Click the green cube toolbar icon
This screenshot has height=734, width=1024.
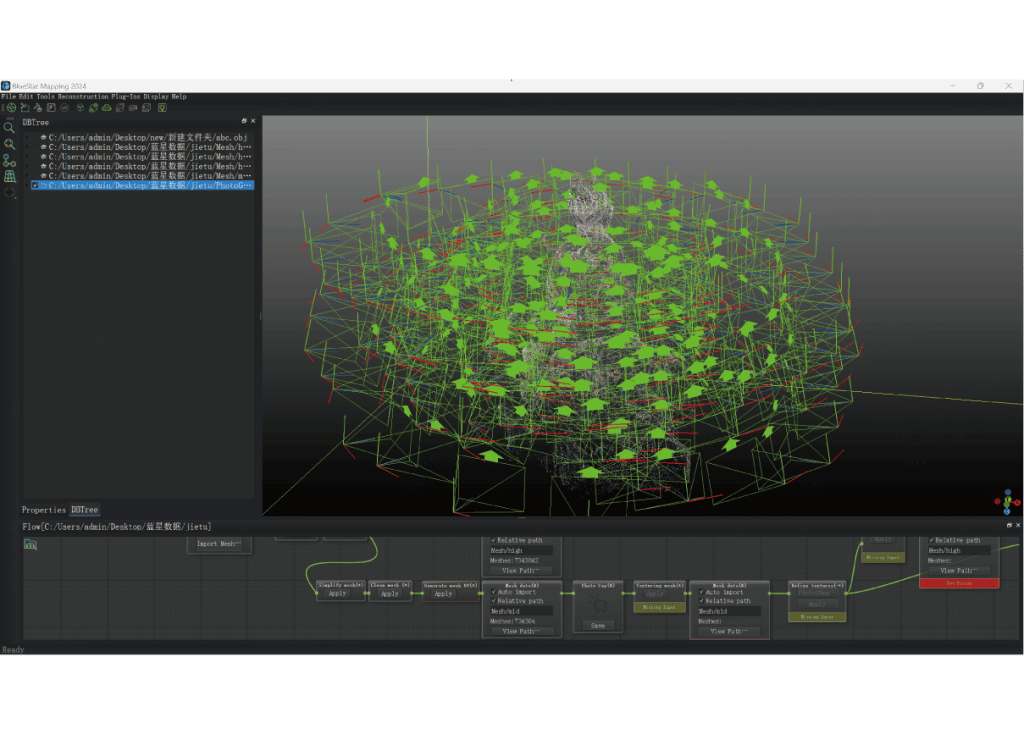[80, 108]
